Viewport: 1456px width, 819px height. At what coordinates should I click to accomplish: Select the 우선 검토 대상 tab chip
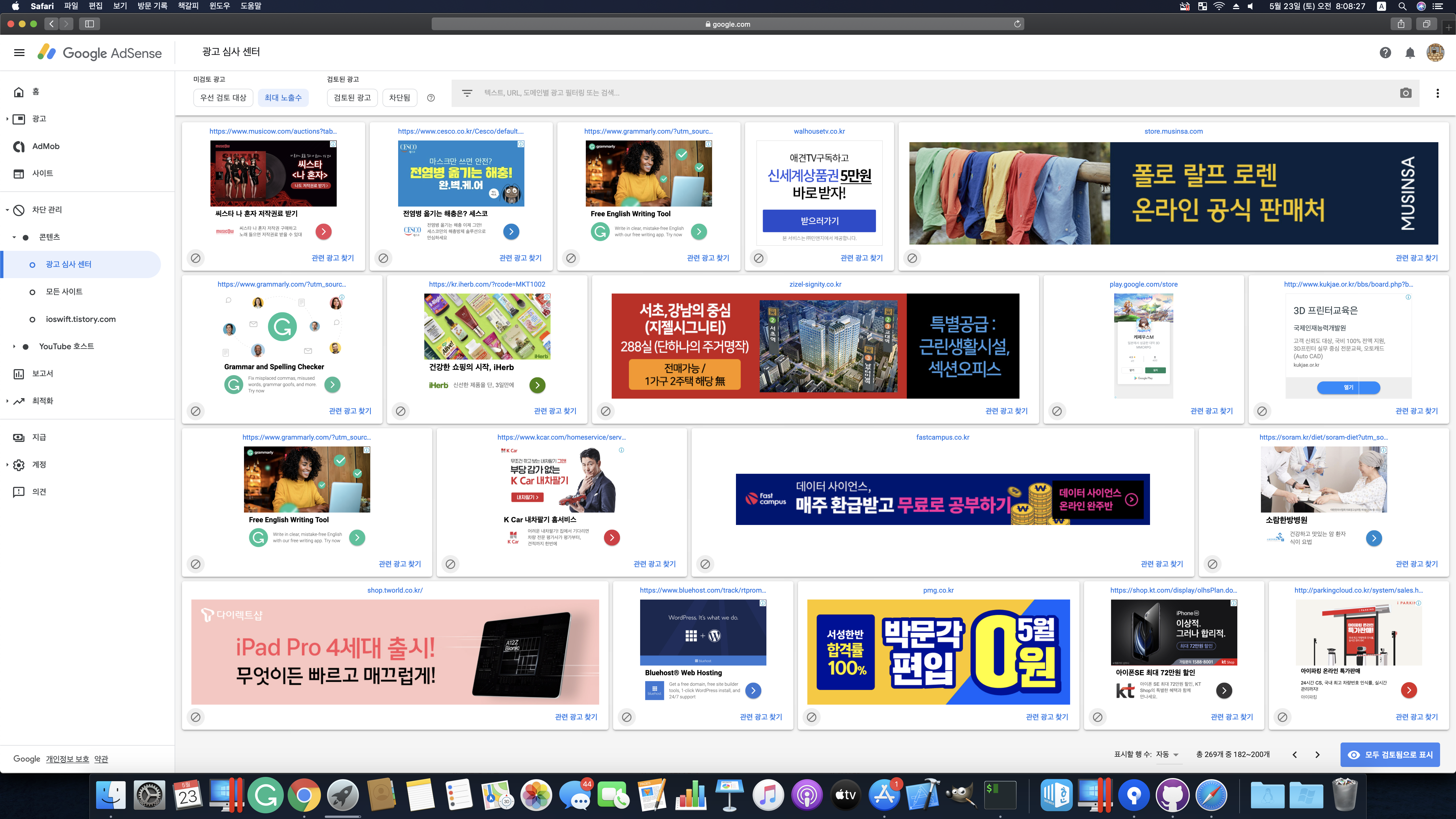[223, 98]
